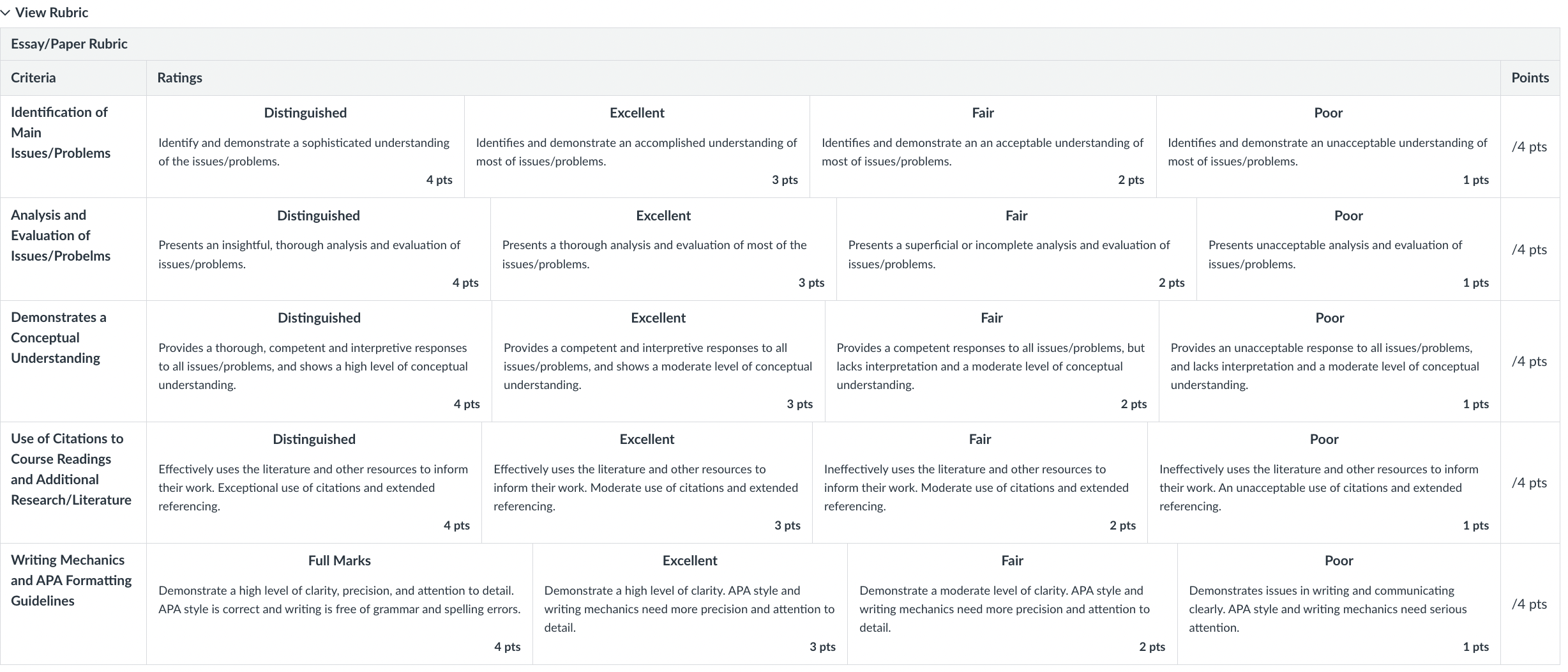Pick Poor rating for Use of Citations

[1324, 482]
